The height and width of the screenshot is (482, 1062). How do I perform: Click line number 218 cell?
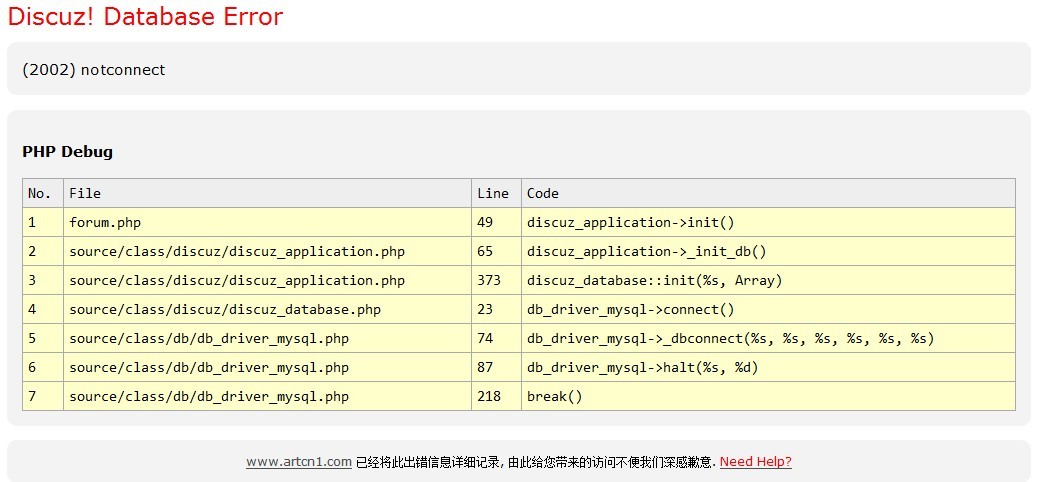click(x=496, y=397)
